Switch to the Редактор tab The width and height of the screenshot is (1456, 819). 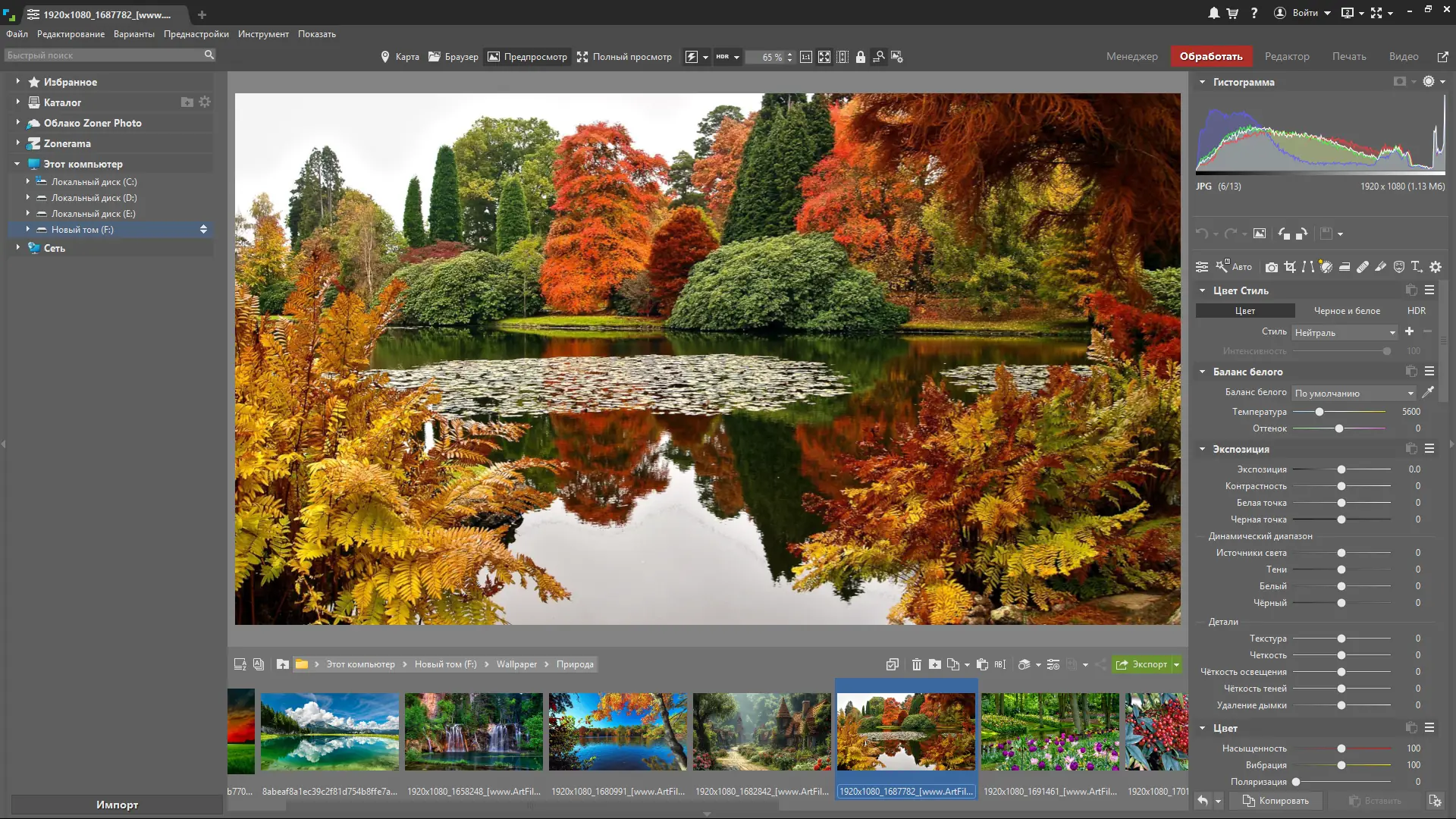(1286, 56)
